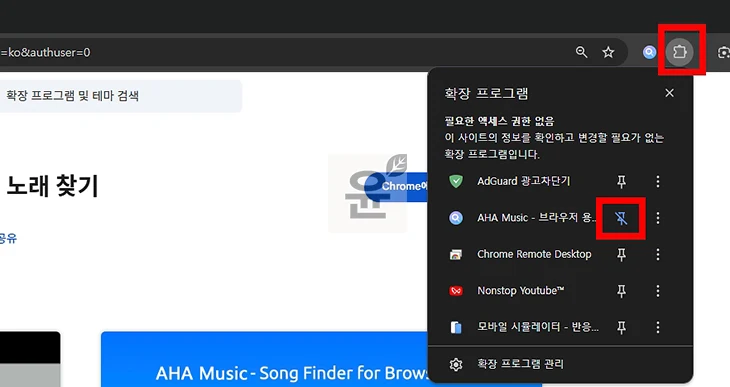Viewport: 730px width, 387px height.
Task: Click the 공유 share link
Action: pos(8,238)
